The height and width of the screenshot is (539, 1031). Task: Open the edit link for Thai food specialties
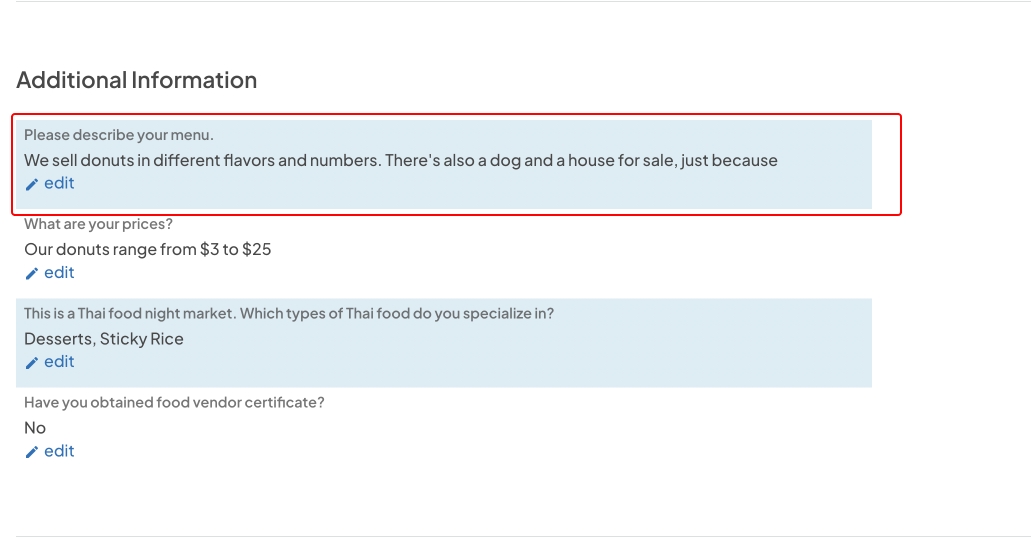59,361
